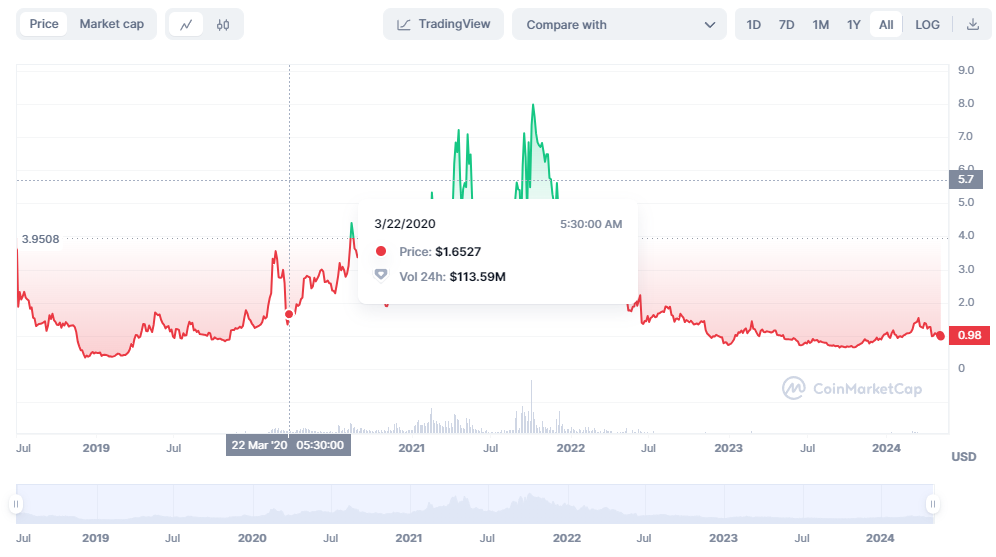Select the 7D time range
This screenshot has width=996, height=557.
[787, 25]
